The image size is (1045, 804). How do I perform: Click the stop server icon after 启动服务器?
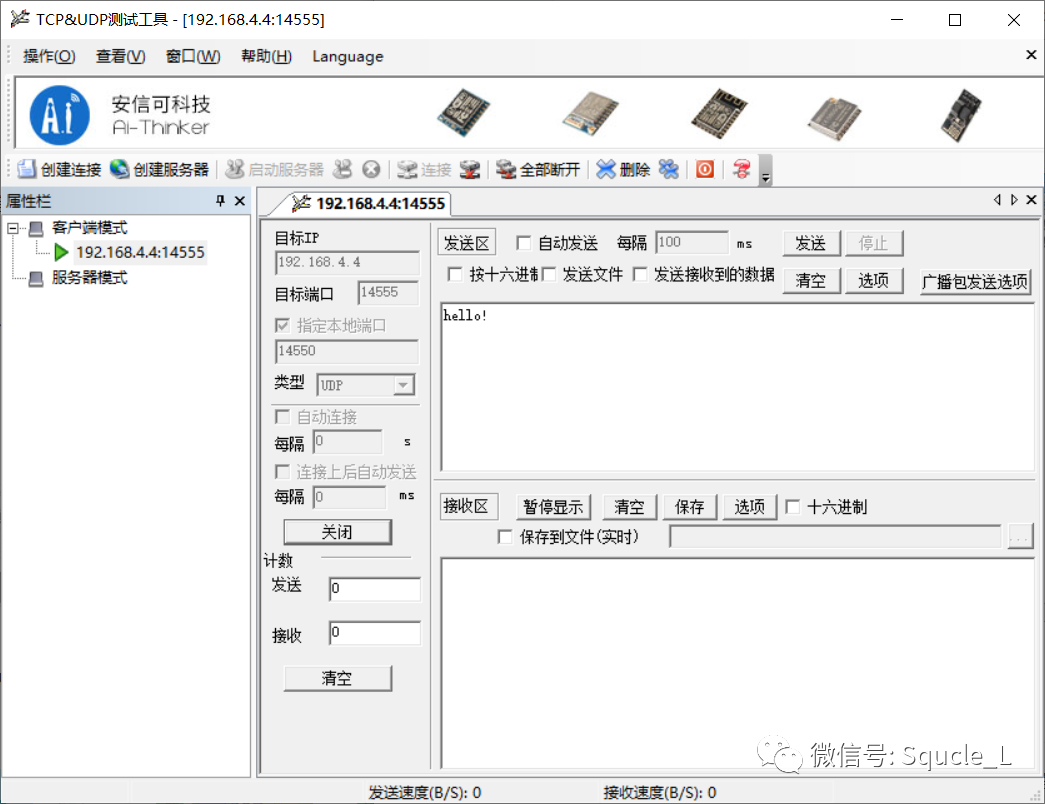(x=343, y=169)
